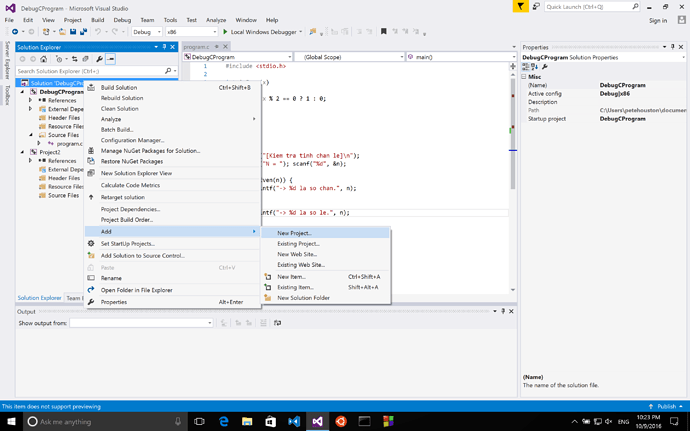Click Solution Explorer wrench Properties icon
The height and width of the screenshot is (431, 690).
point(99,59)
